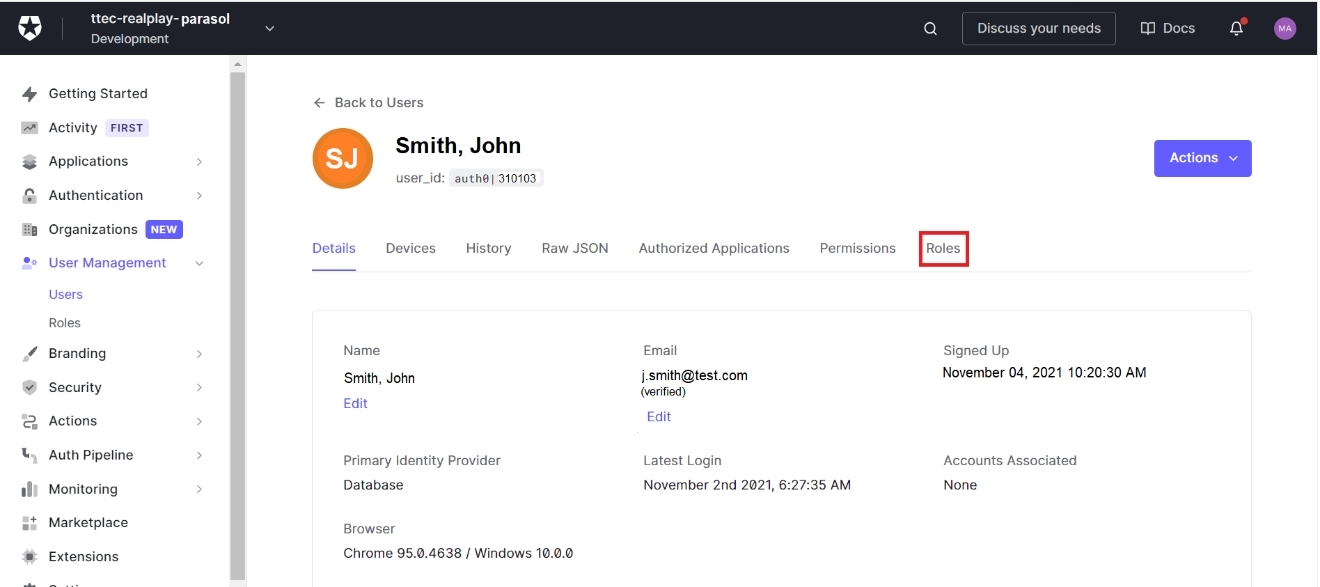This screenshot has width=1320, height=587.
Task: Switch to the Roles tab
Action: point(943,248)
